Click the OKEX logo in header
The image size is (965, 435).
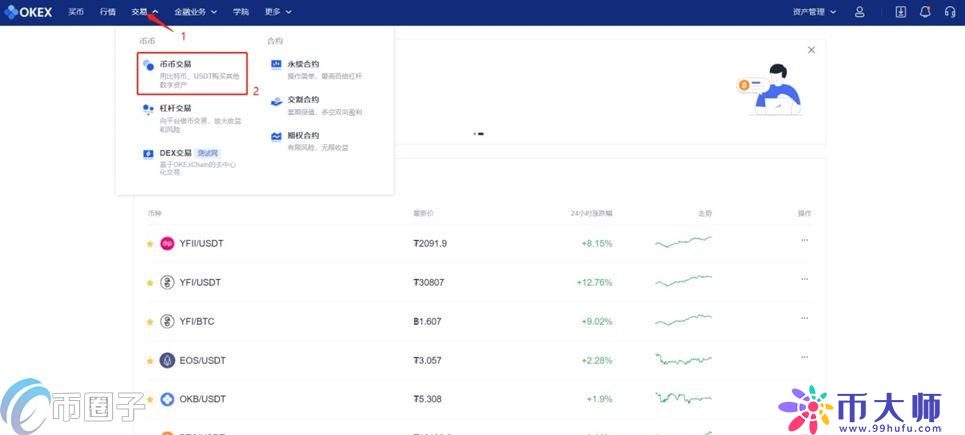click(29, 12)
